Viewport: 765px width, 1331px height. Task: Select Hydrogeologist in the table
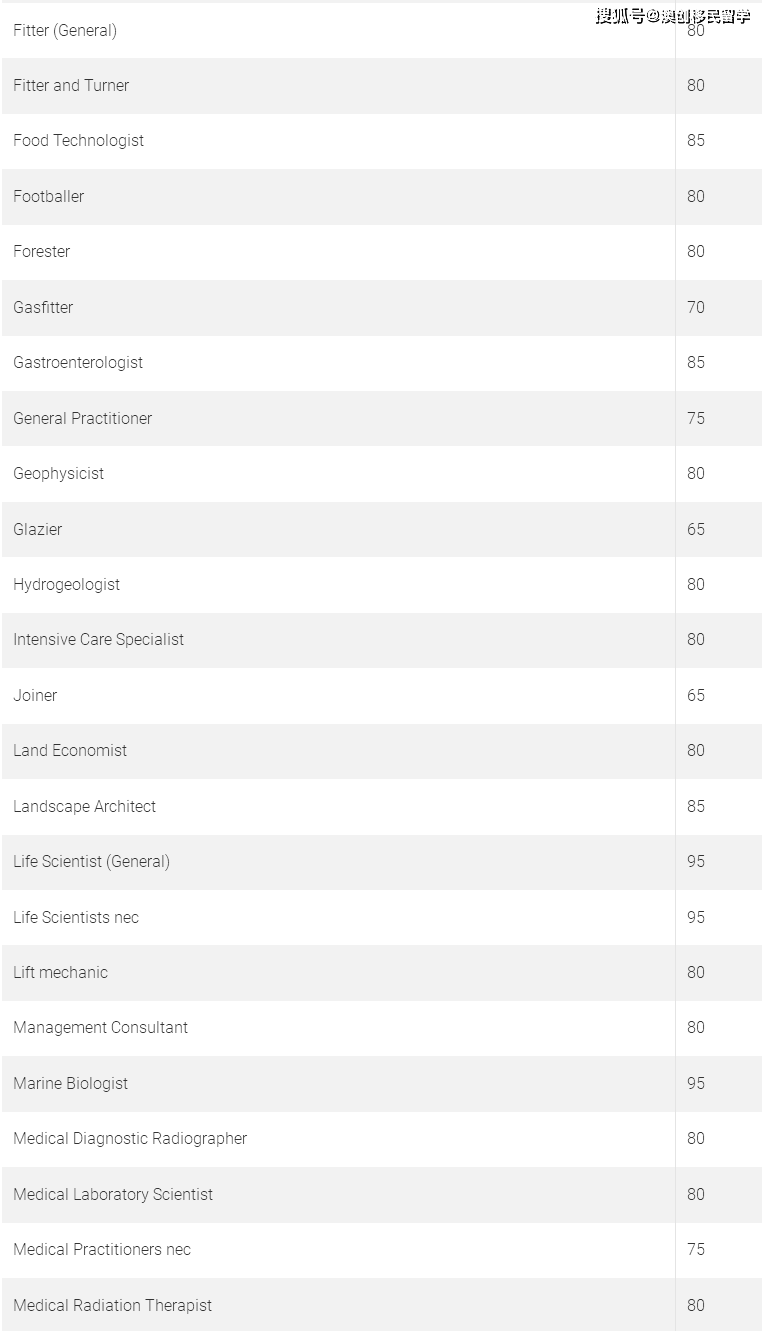66,585
